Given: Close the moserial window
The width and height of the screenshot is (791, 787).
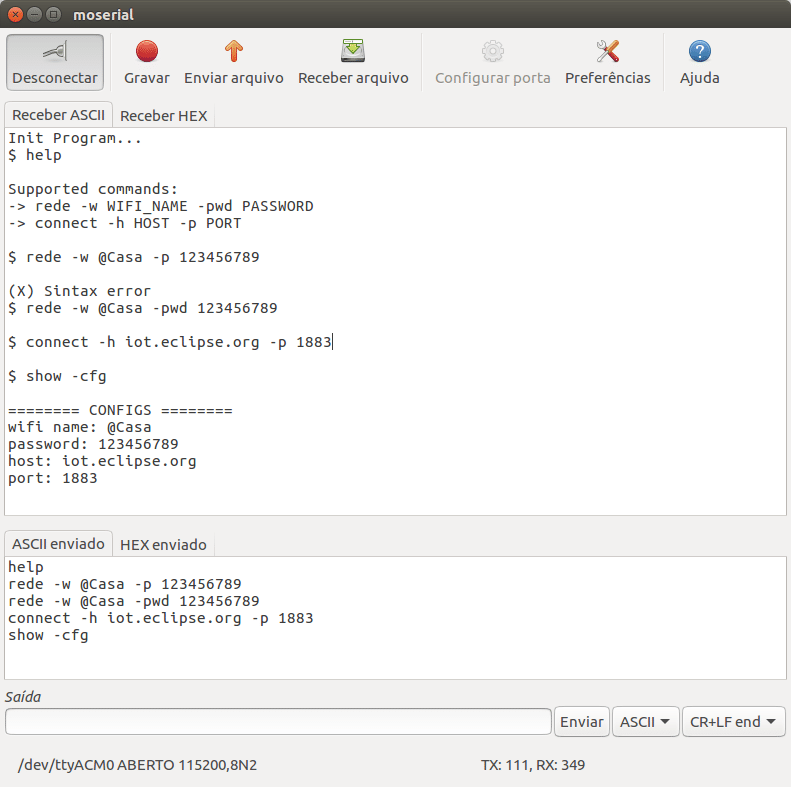Looking at the screenshot, I should (15, 15).
